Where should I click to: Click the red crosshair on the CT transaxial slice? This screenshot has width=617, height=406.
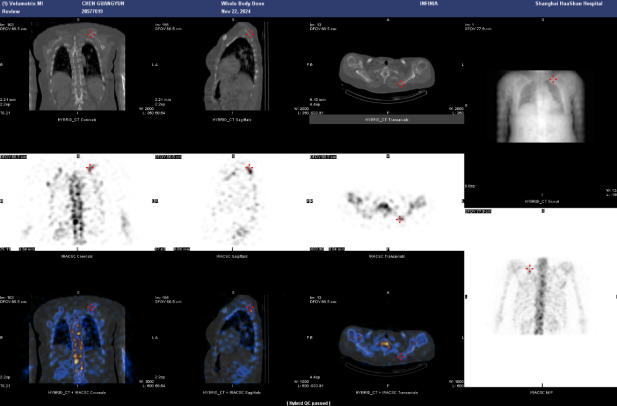click(401, 83)
